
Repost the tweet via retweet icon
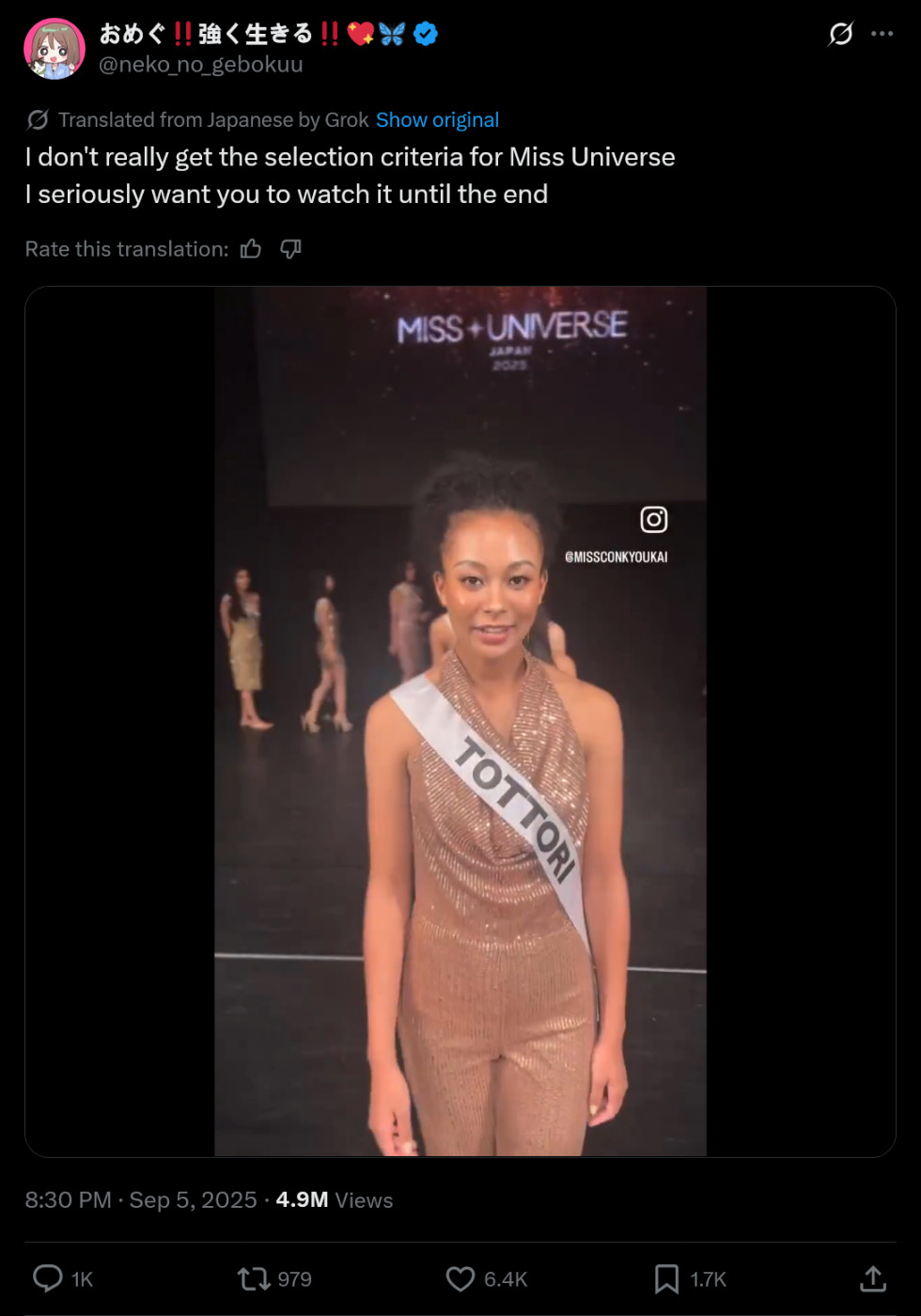click(x=254, y=1279)
